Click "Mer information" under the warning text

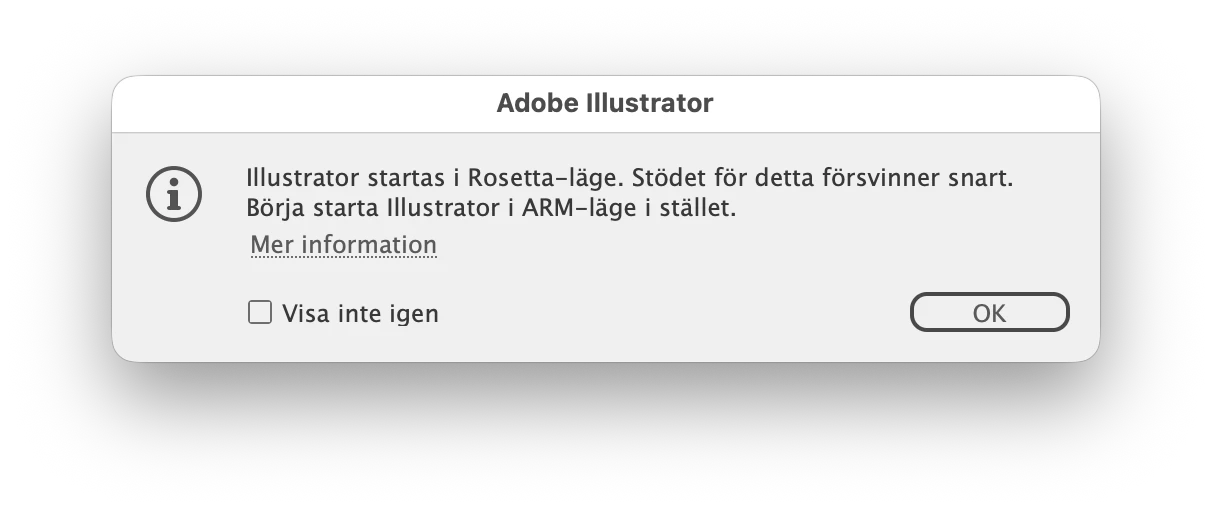coord(343,245)
